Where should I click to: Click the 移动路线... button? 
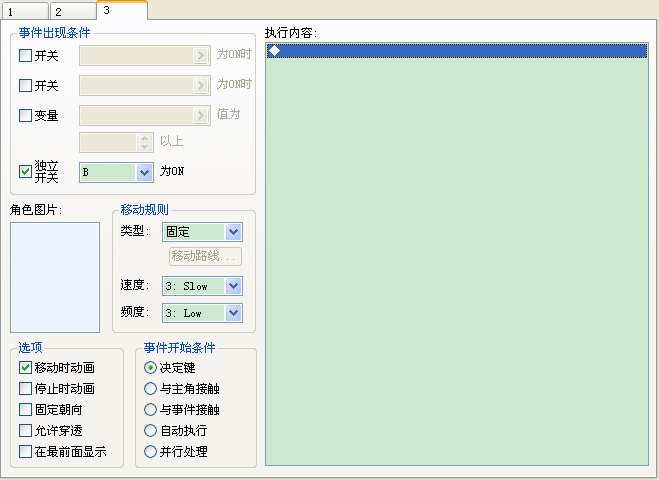(205, 256)
